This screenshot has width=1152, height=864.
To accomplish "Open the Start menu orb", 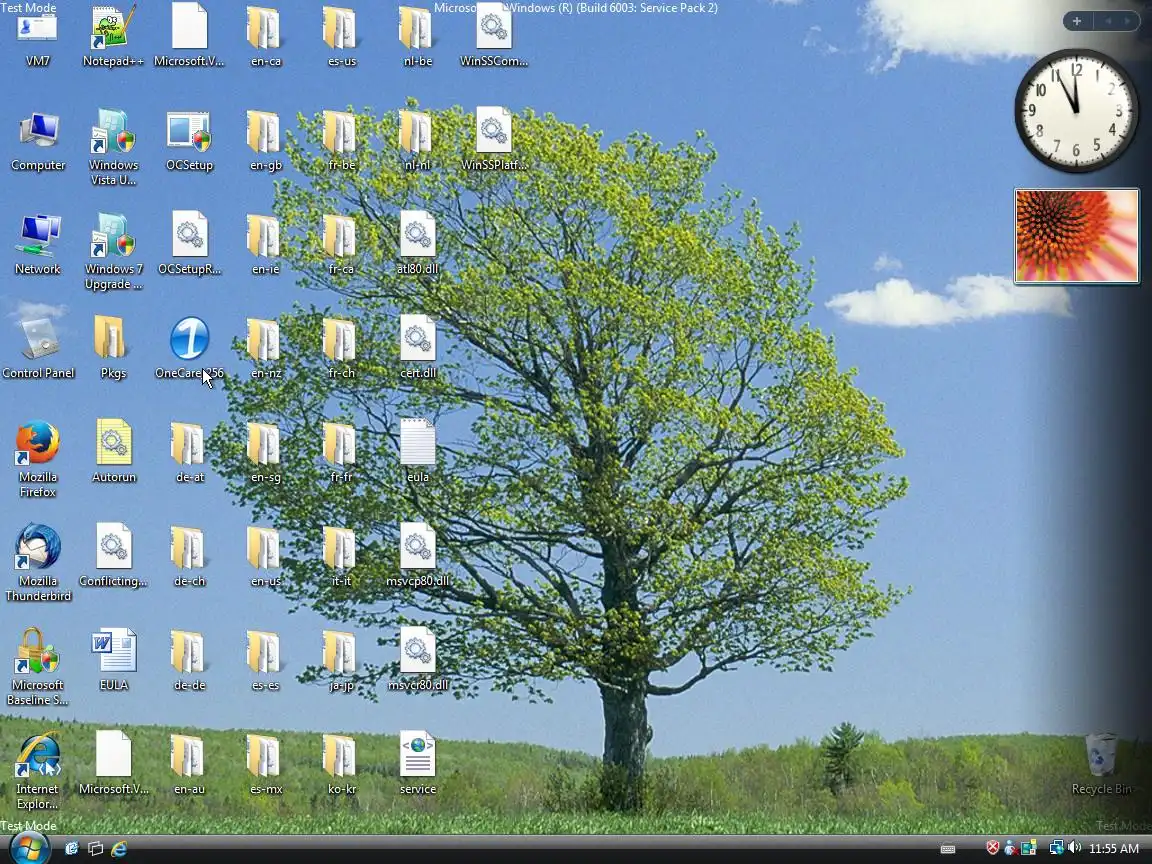I will pyautogui.click(x=29, y=848).
